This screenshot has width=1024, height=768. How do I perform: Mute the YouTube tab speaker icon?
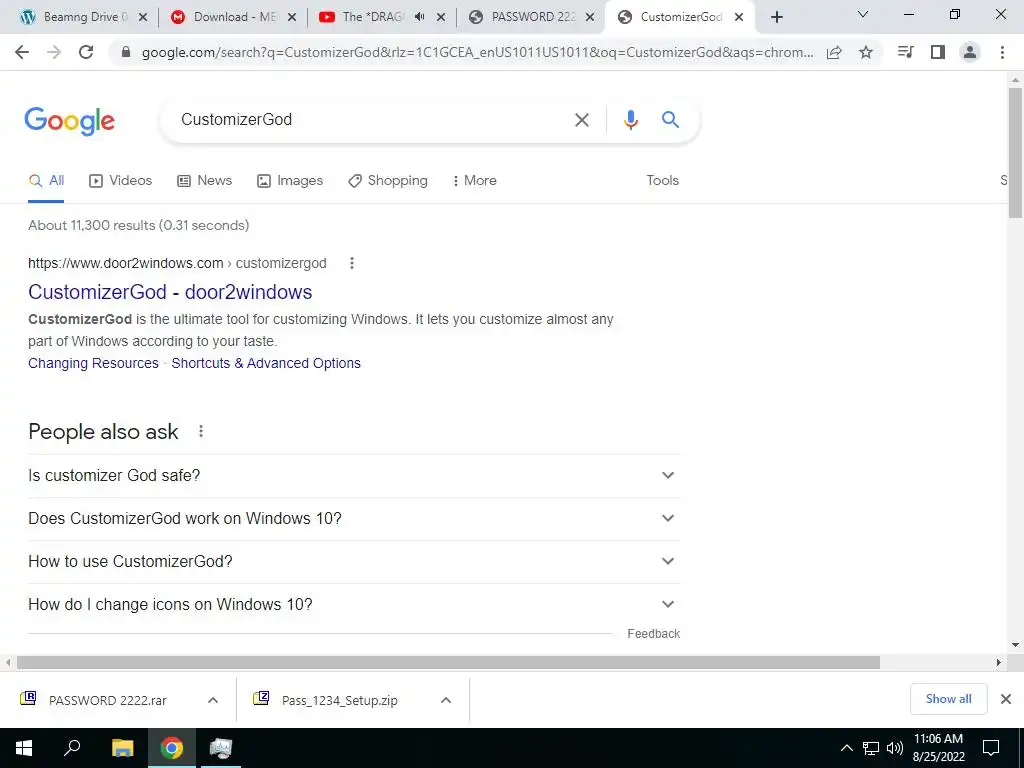(419, 17)
